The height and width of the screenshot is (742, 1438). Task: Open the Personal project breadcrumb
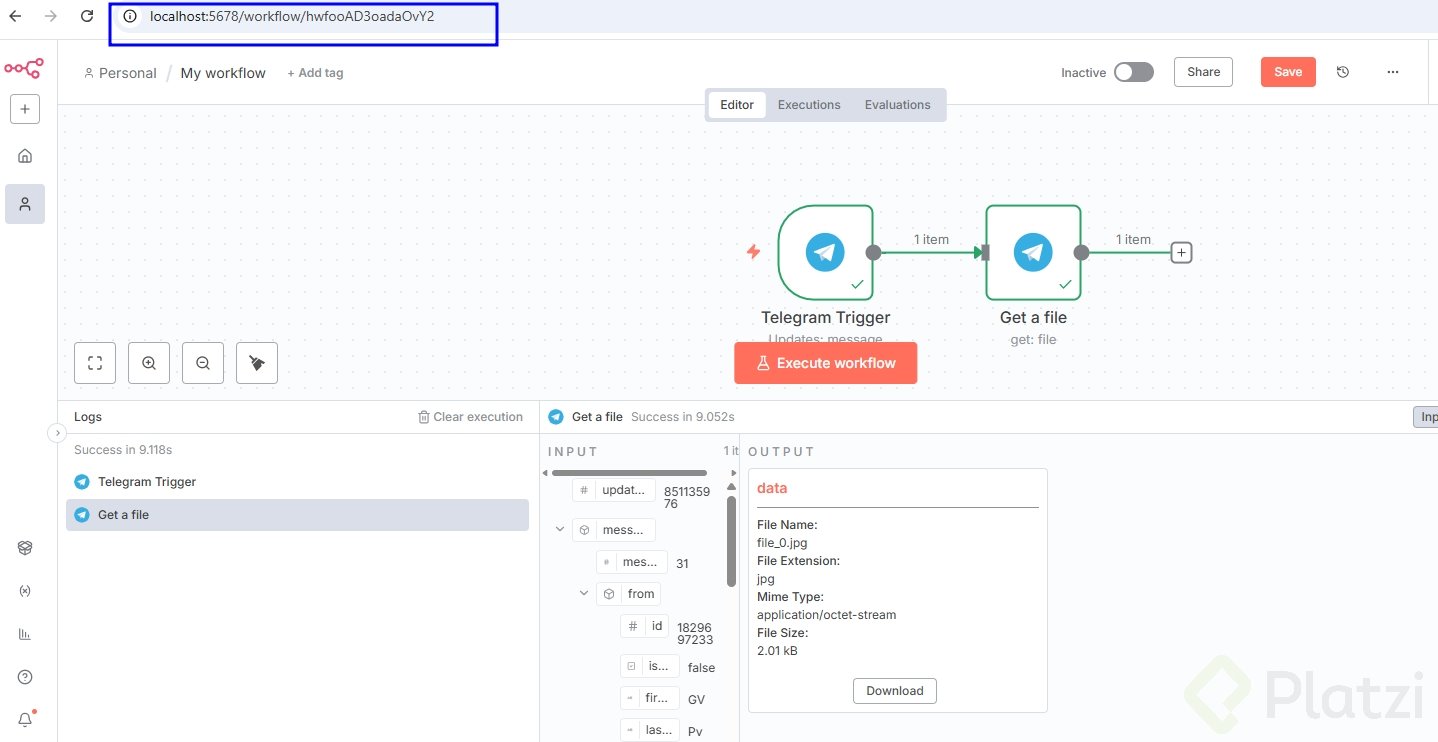coord(120,73)
